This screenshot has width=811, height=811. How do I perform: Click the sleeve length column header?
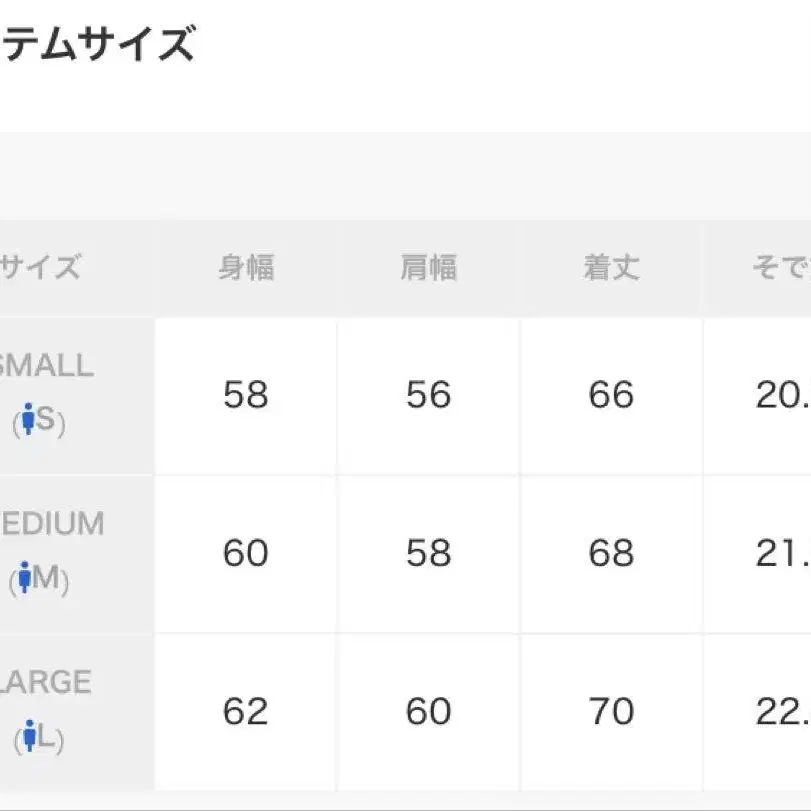tap(782, 268)
